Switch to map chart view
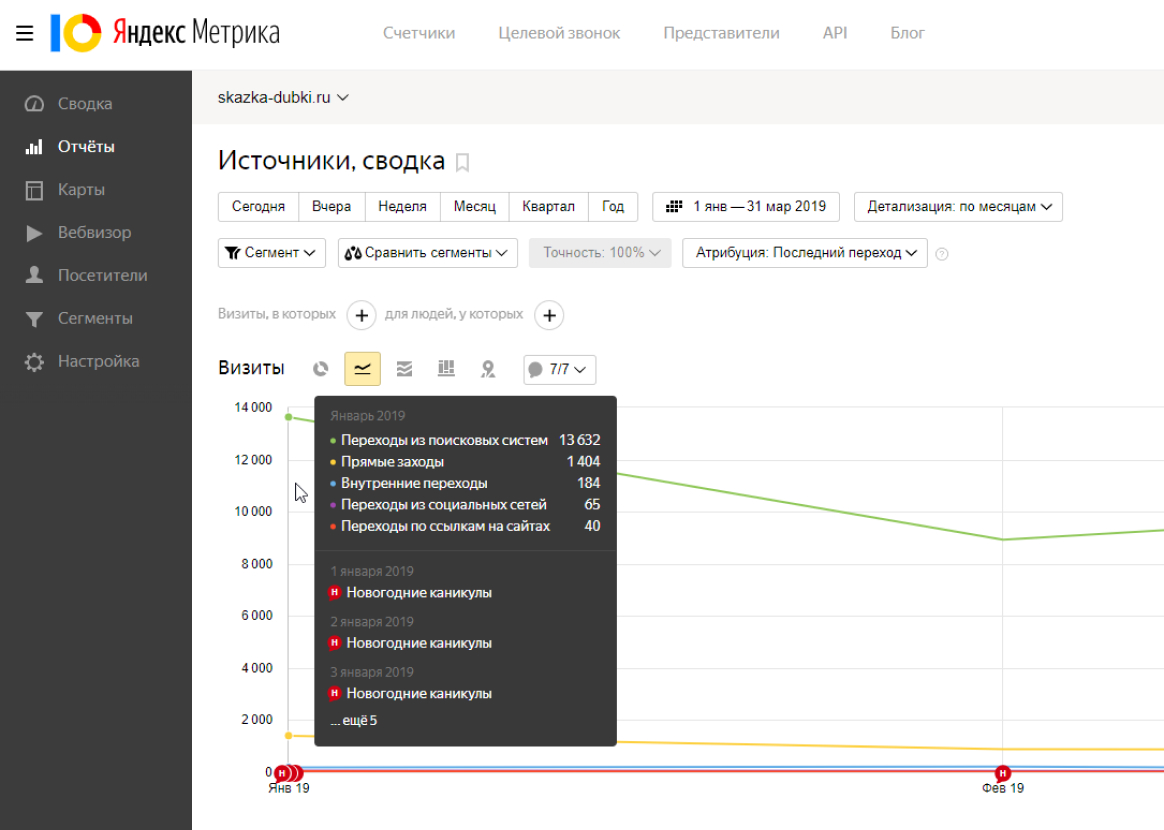 (488, 369)
